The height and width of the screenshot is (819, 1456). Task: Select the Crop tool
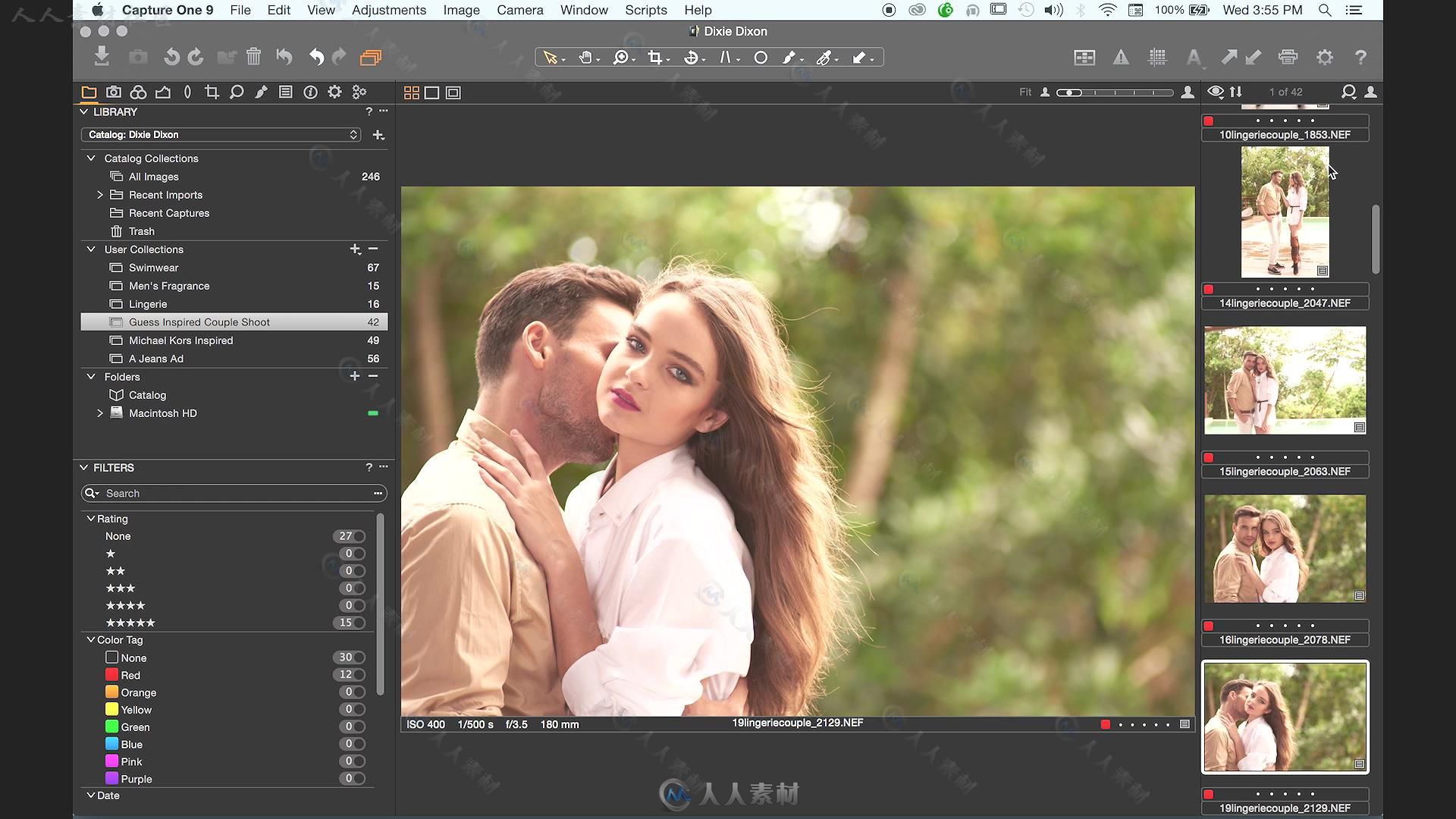(x=655, y=58)
